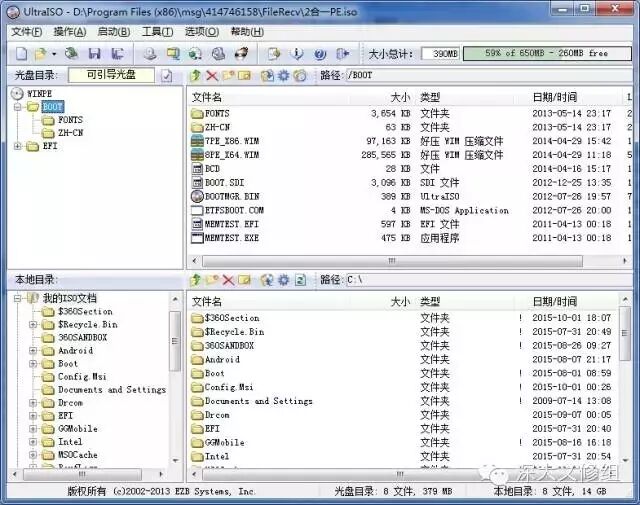
Task: Select ZH-CN folder in disc tree
Action: (70, 133)
